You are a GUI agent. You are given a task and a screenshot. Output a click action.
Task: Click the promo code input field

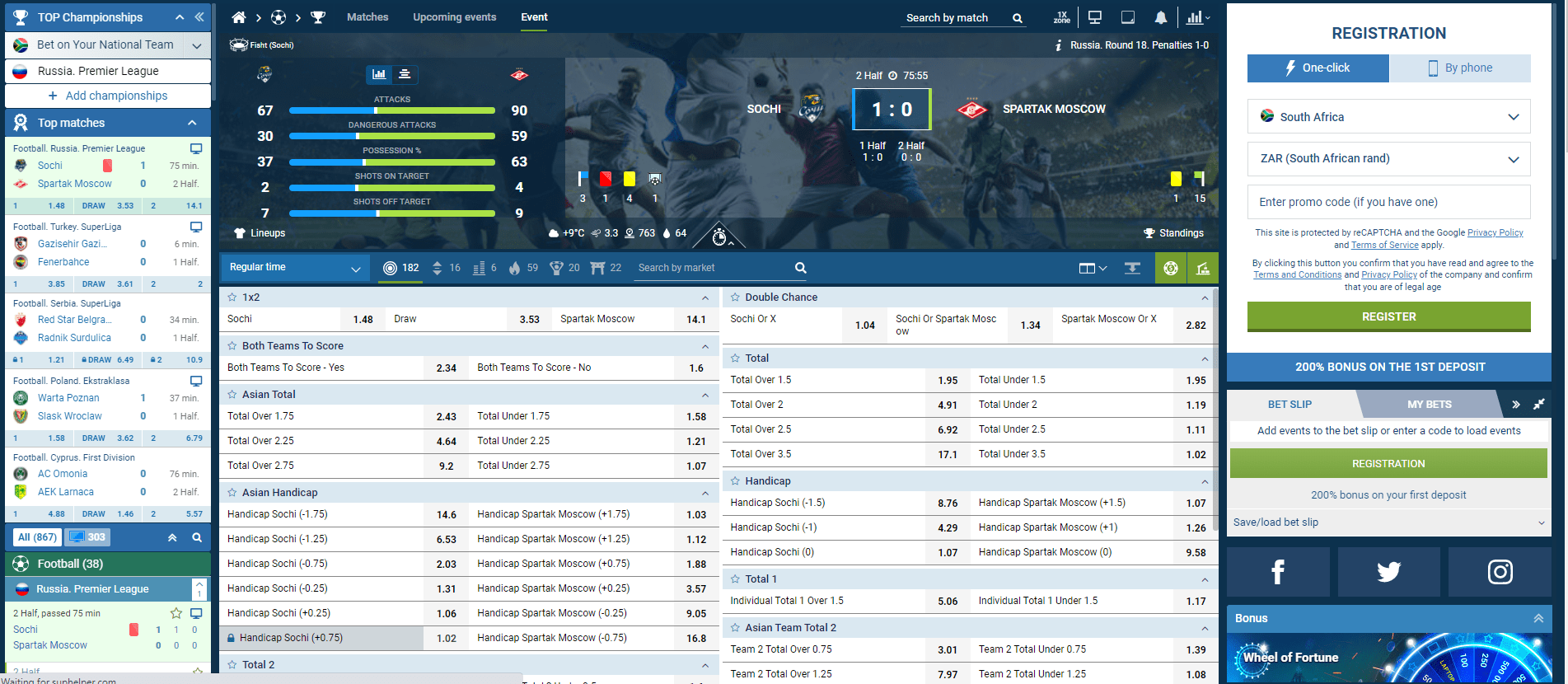click(1389, 202)
